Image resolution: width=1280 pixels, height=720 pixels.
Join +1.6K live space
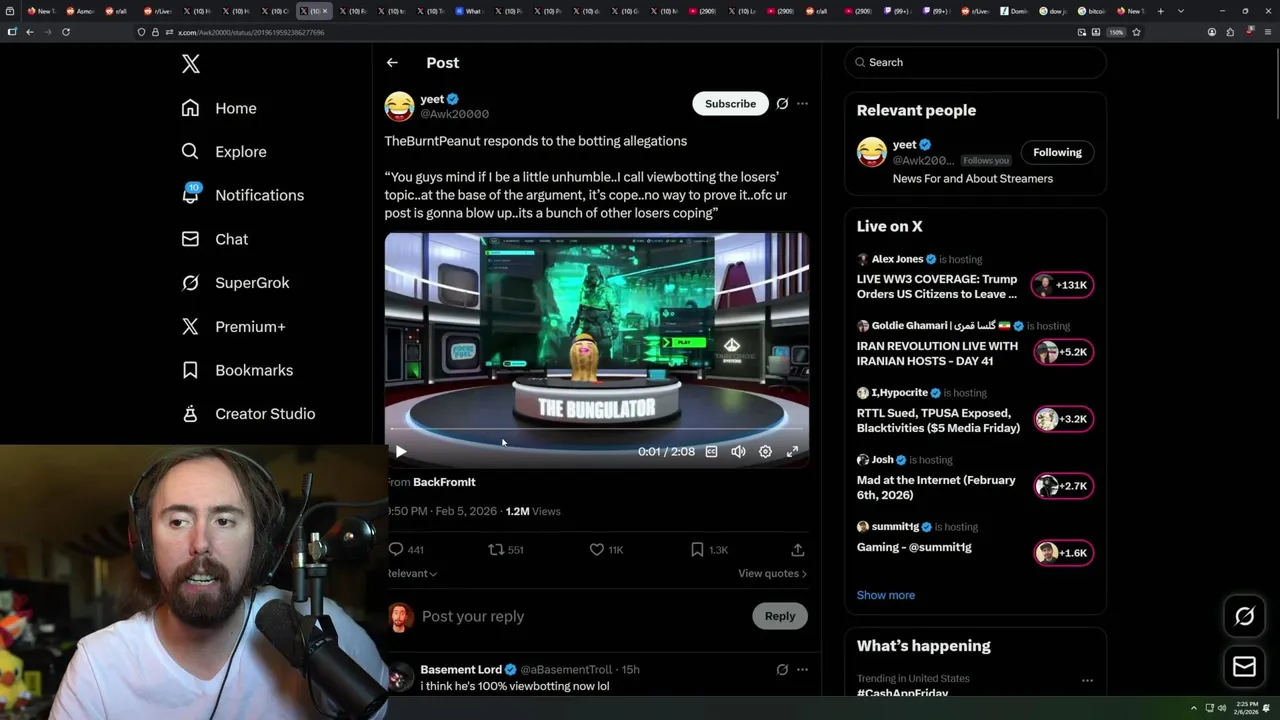(x=1063, y=553)
